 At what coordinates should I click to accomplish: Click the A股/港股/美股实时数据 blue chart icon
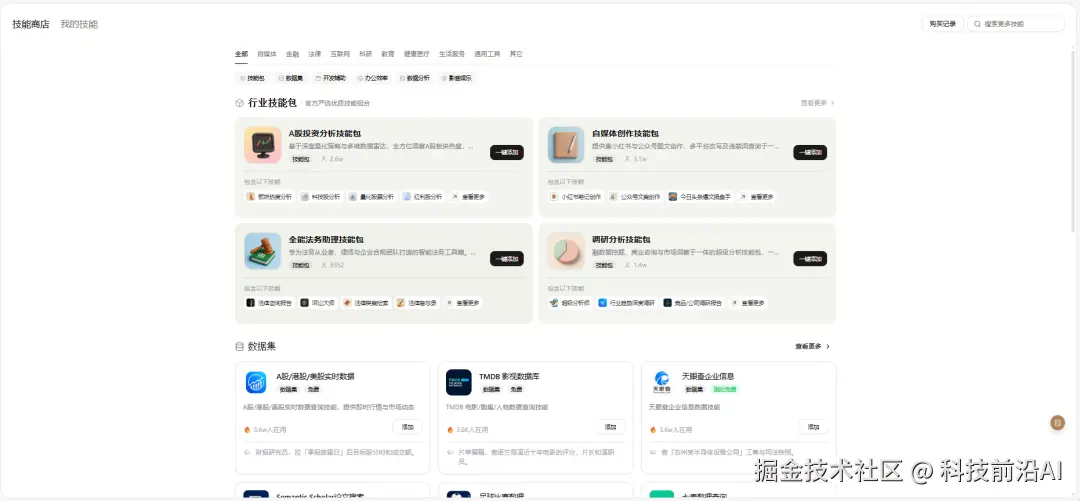point(256,382)
